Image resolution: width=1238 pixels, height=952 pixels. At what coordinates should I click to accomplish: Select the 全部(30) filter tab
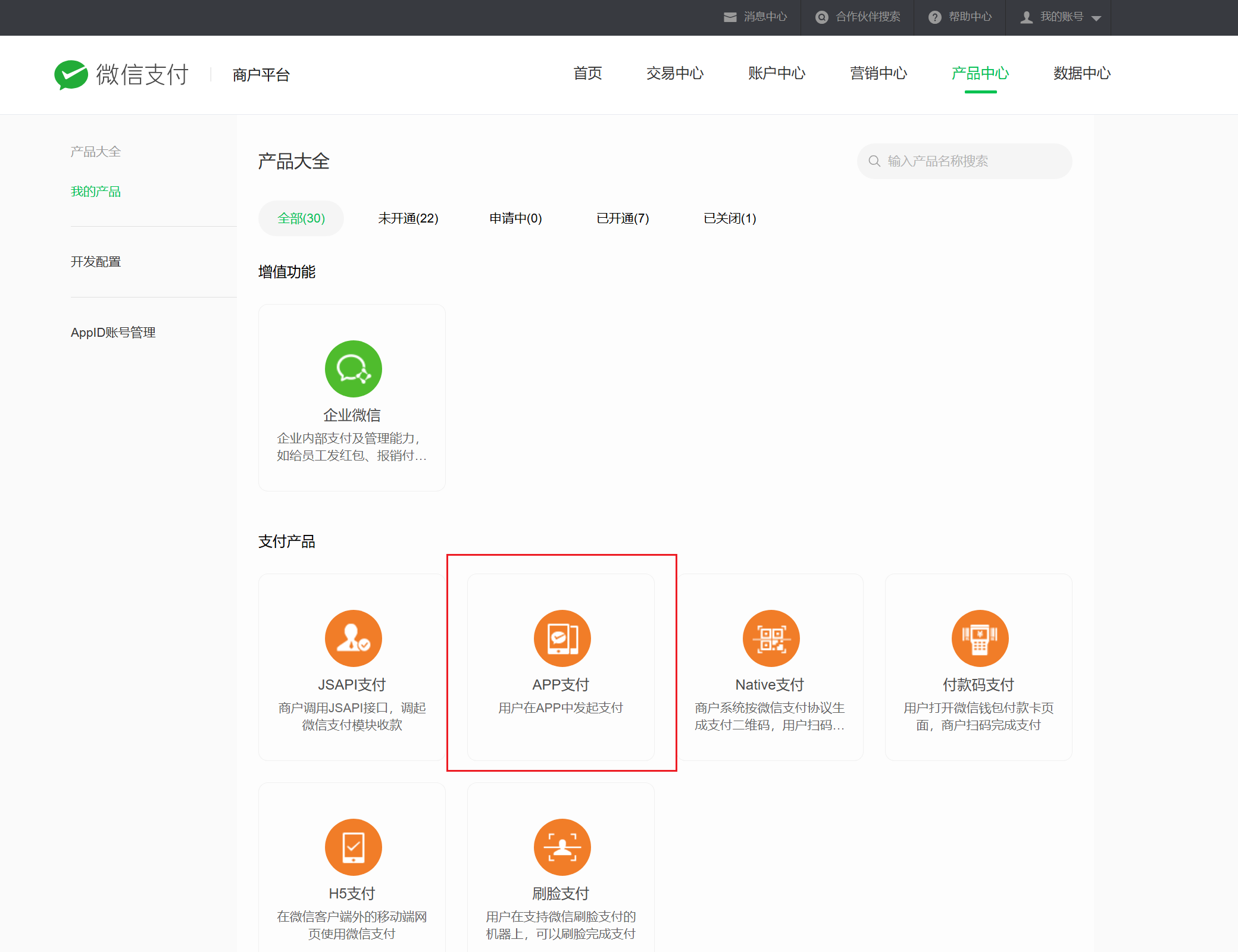pyautogui.click(x=301, y=218)
